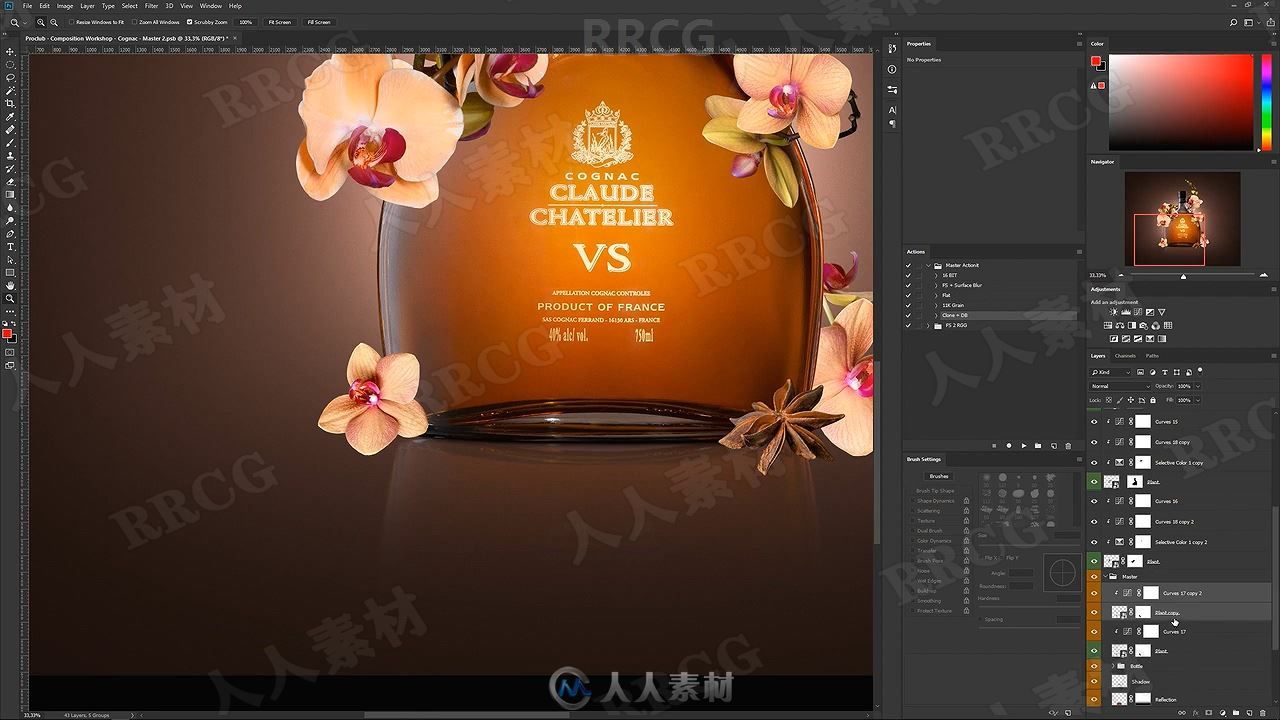Hide the Curves 16 layer
Image resolution: width=1280 pixels, height=720 pixels.
(x=1094, y=501)
